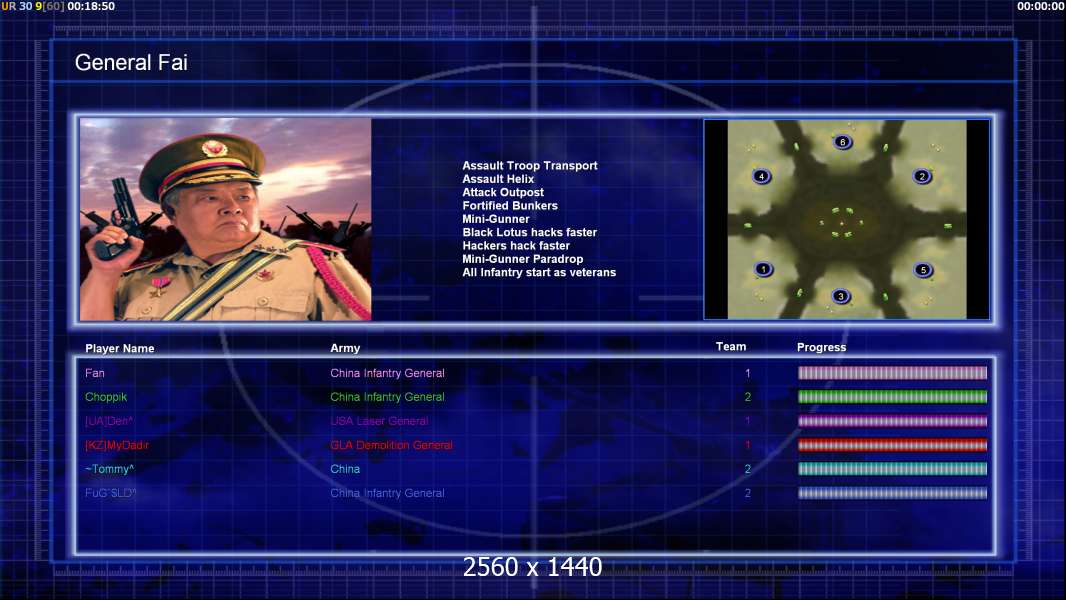
Task: Click the FuG`SLD^ progress bar
Action: (892, 493)
